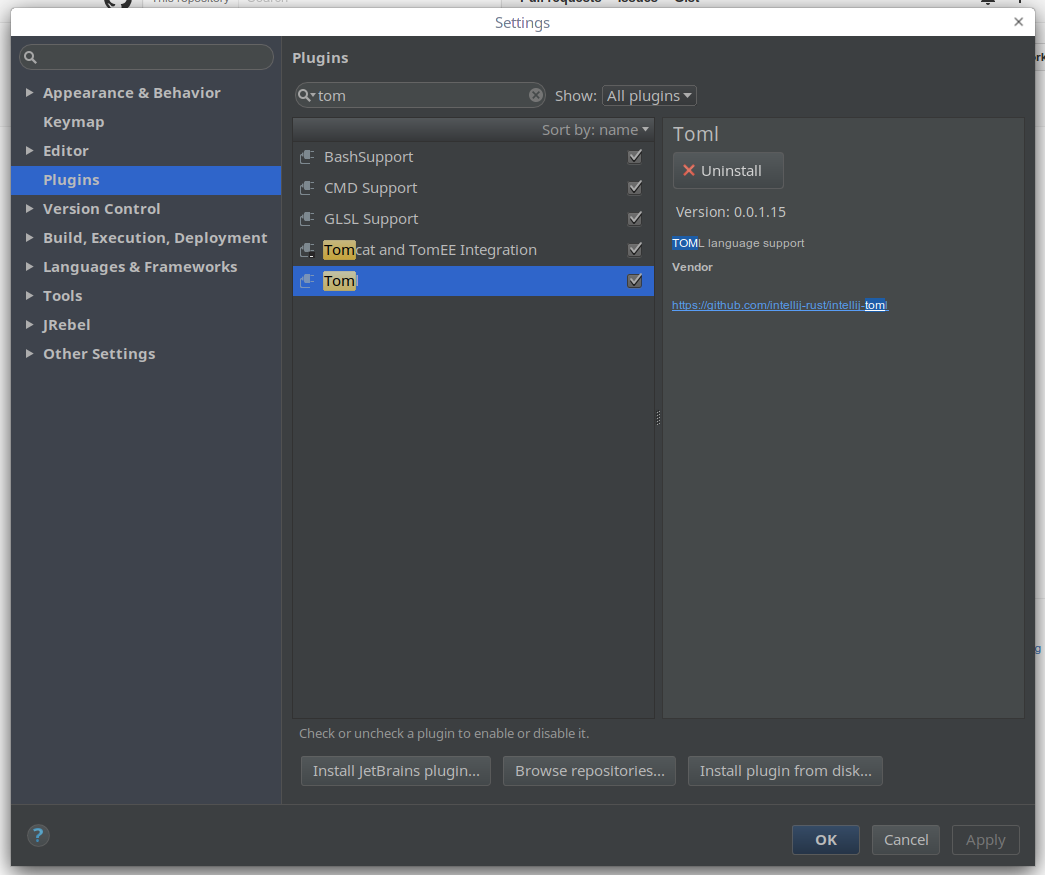
Task: Click the splitter handle between plugin panels
Action: tap(658, 418)
